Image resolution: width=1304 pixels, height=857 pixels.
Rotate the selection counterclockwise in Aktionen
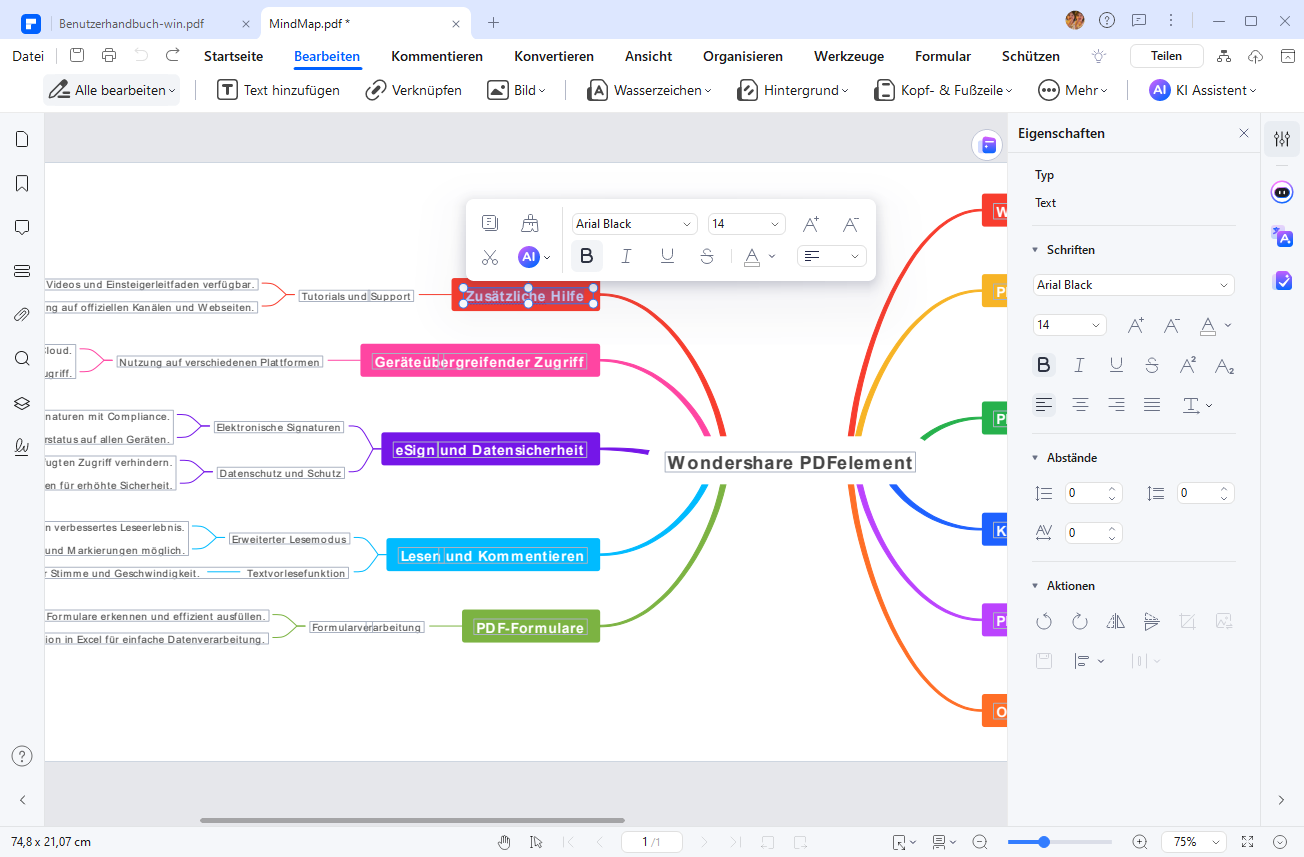(1044, 621)
